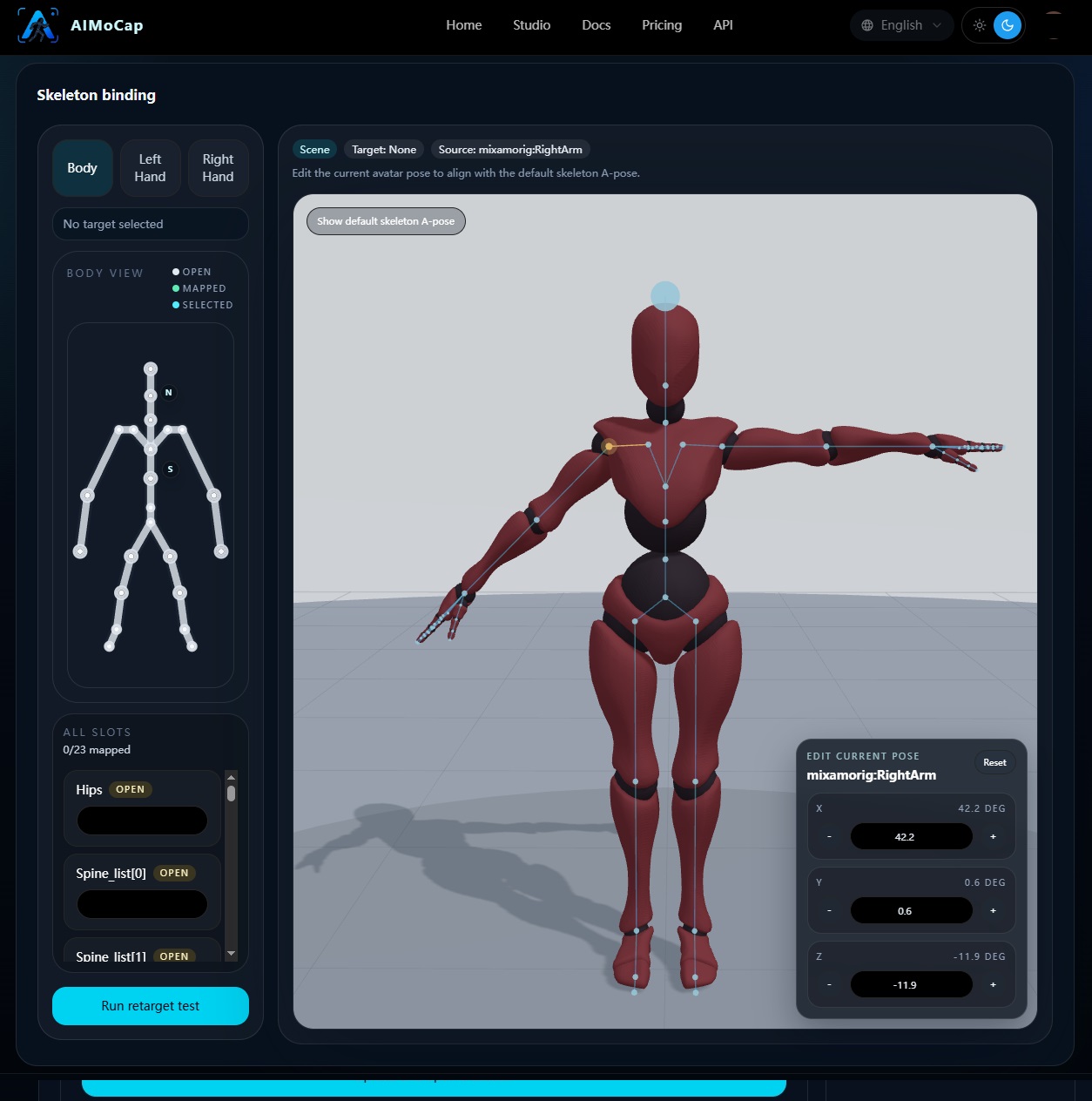
Task: Click the Scene chip
Action: [x=314, y=150]
